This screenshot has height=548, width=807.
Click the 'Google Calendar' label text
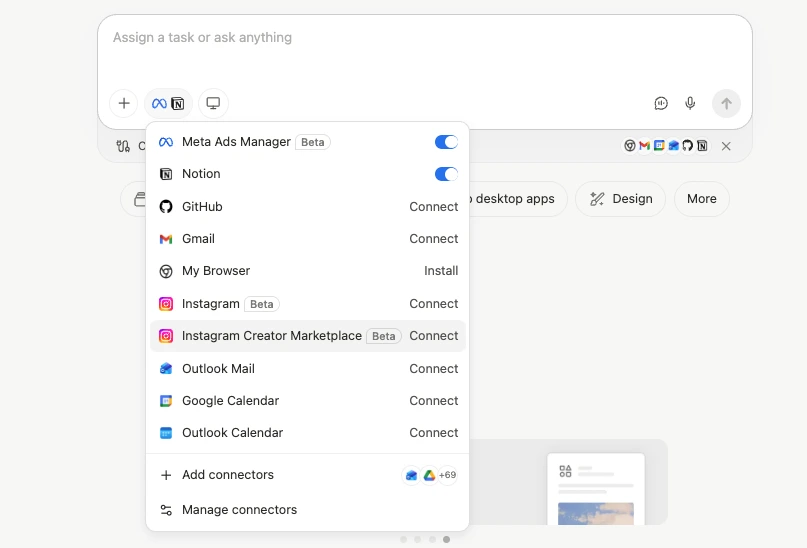(x=231, y=400)
